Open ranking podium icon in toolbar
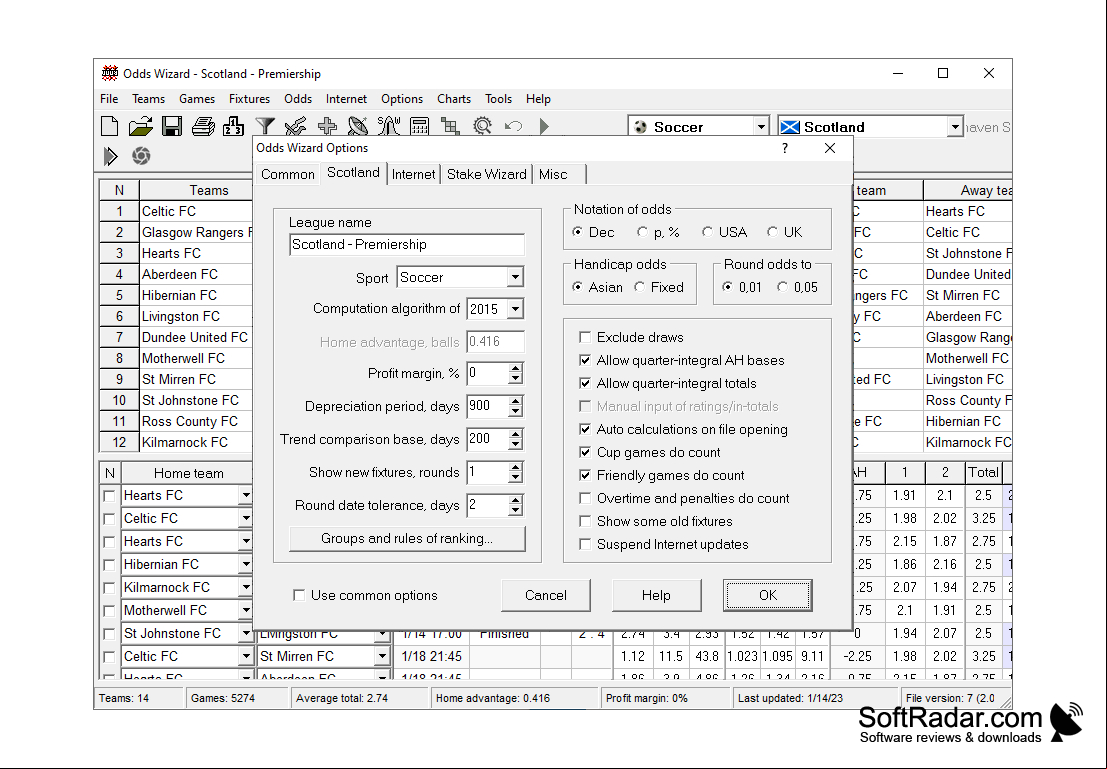The height and width of the screenshot is (769, 1107). pyautogui.click(x=234, y=126)
